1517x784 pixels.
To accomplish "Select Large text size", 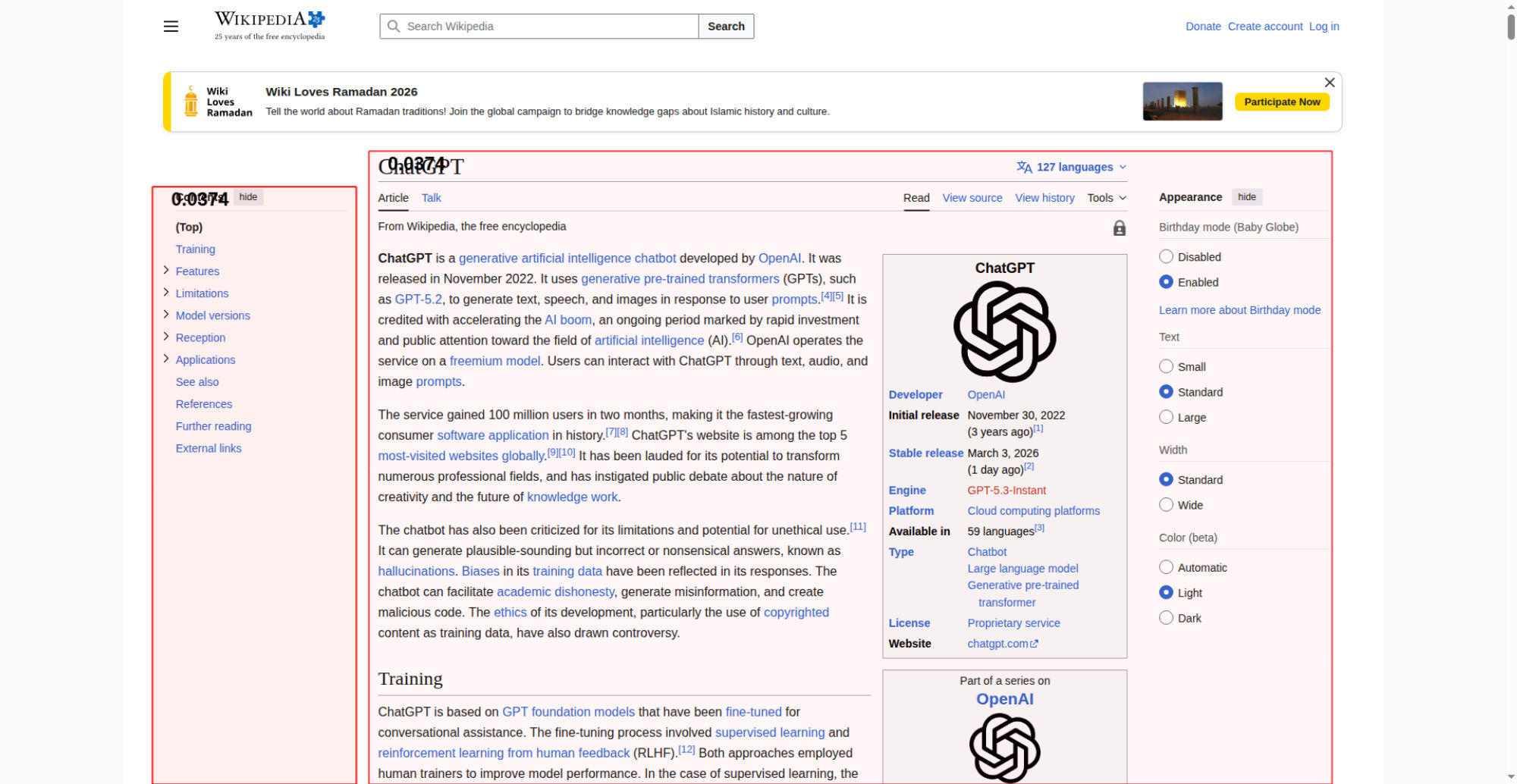I will coord(1166,417).
